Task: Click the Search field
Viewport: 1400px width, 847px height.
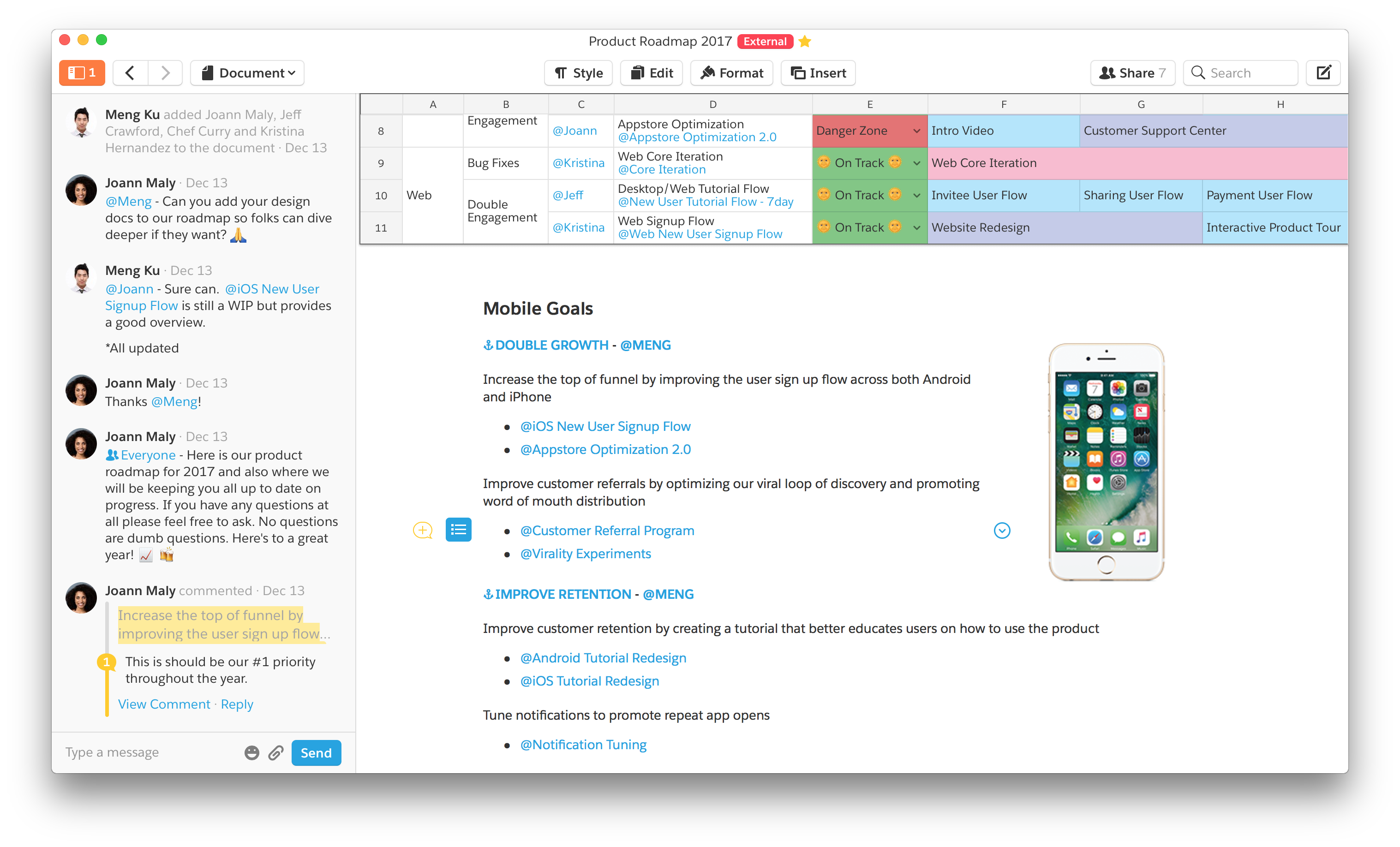Action: click(x=1241, y=73)
